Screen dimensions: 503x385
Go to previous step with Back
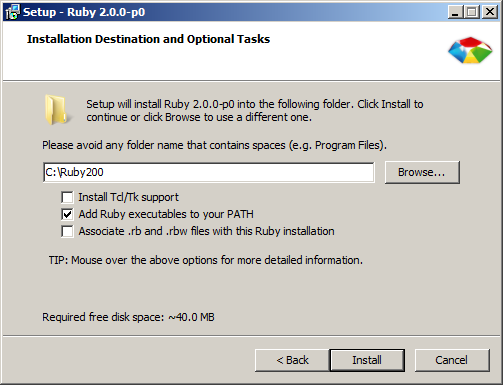[292, 360]
